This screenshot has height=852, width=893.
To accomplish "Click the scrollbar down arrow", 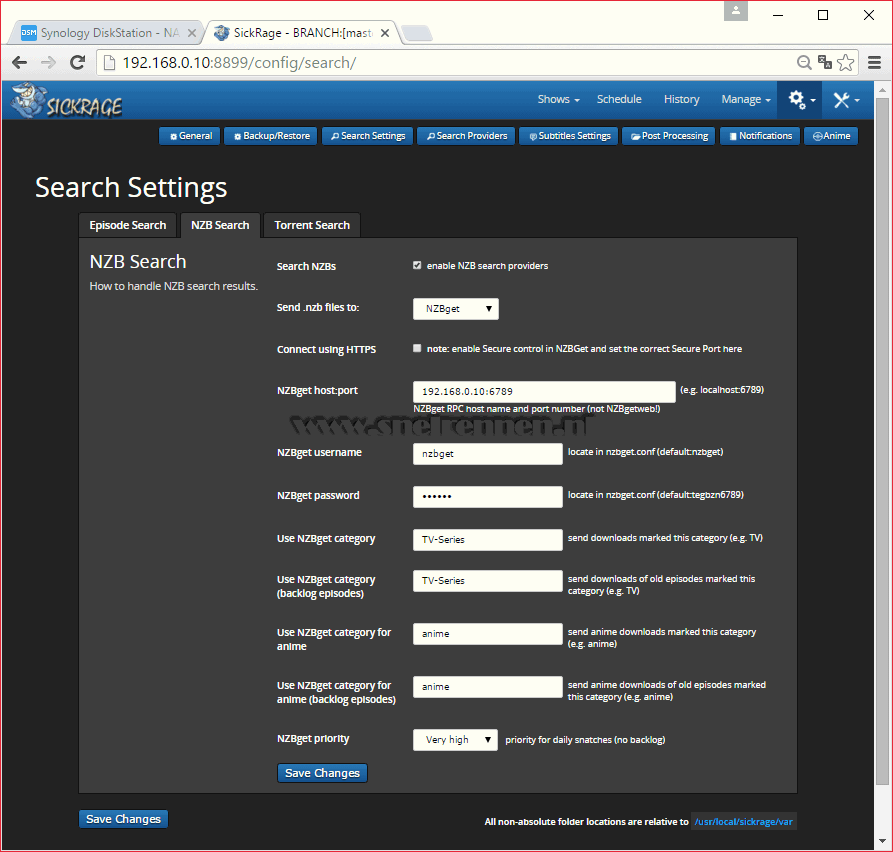I will pos(882,841).
